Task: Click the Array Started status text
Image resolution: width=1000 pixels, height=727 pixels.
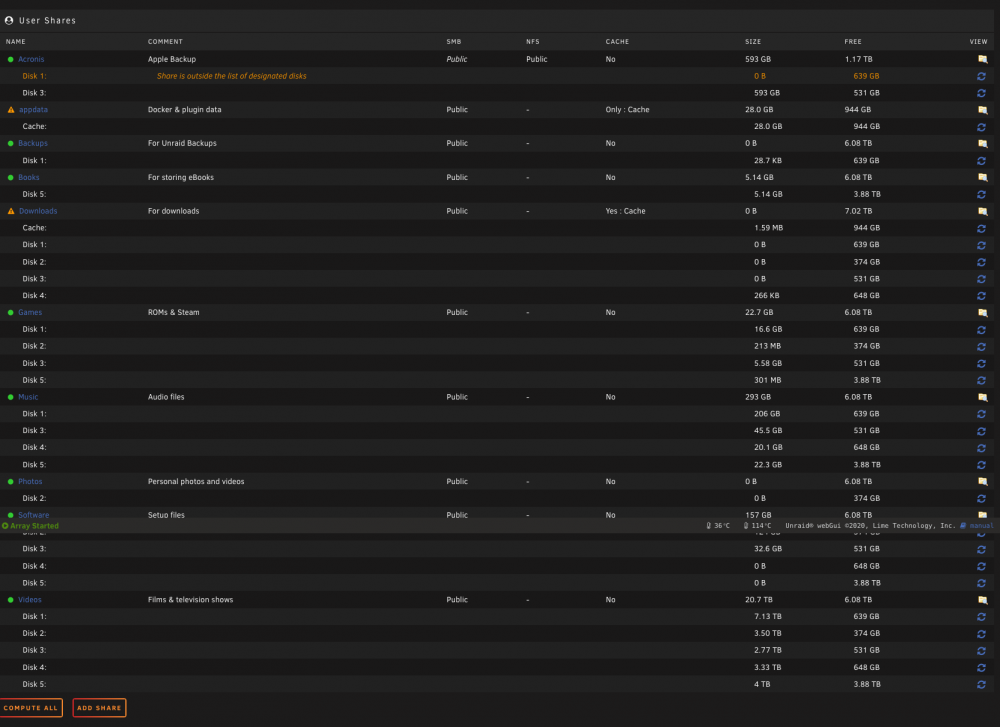Action: [x=34, y=526]
